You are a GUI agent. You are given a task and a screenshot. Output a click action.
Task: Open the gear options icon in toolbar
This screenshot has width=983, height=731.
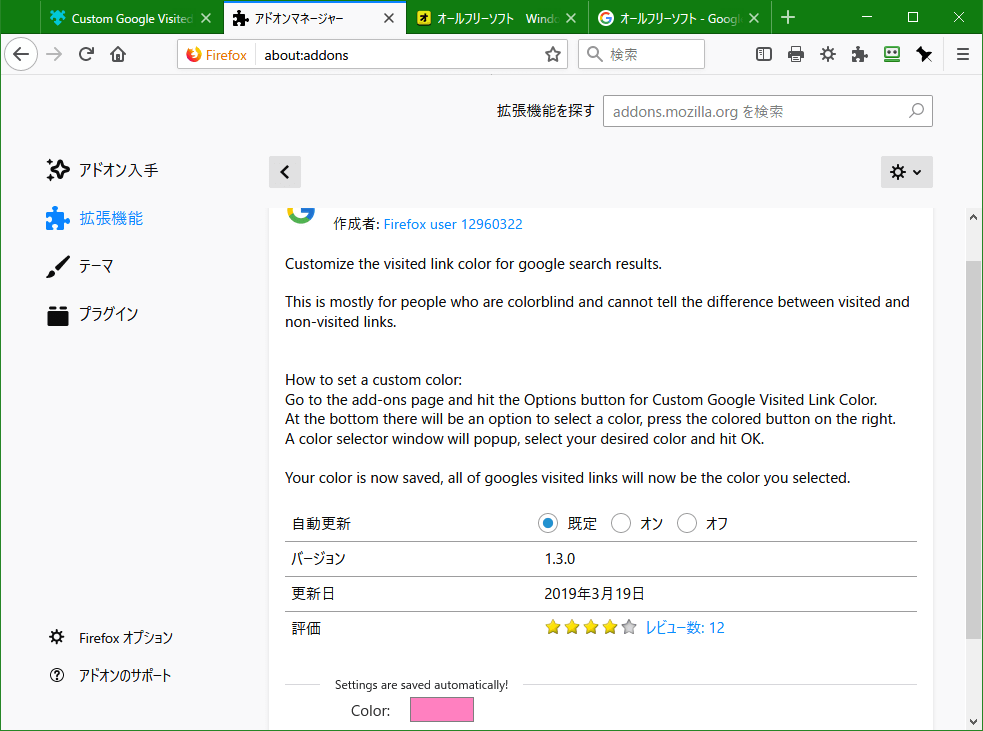[828, 55]
